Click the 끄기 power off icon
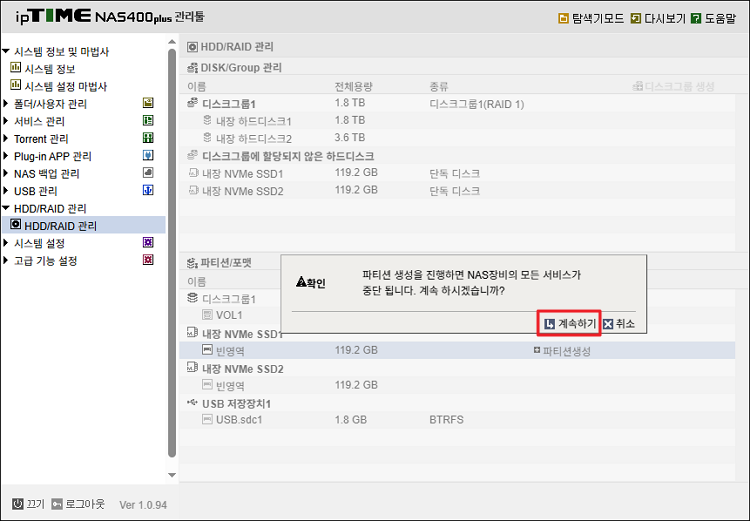 tap(18, 504)
